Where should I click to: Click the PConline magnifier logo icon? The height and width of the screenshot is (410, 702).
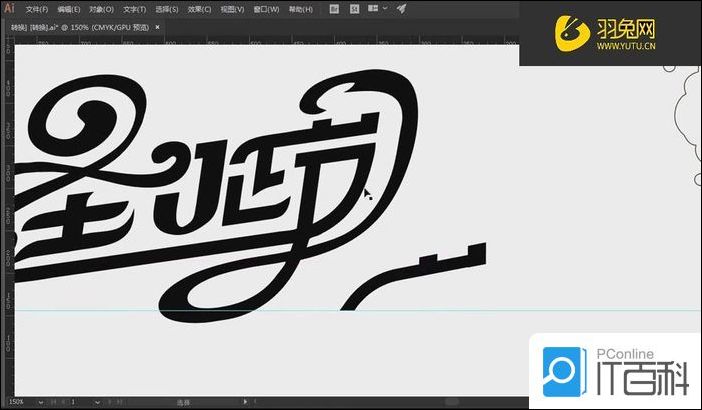[565, 370]
